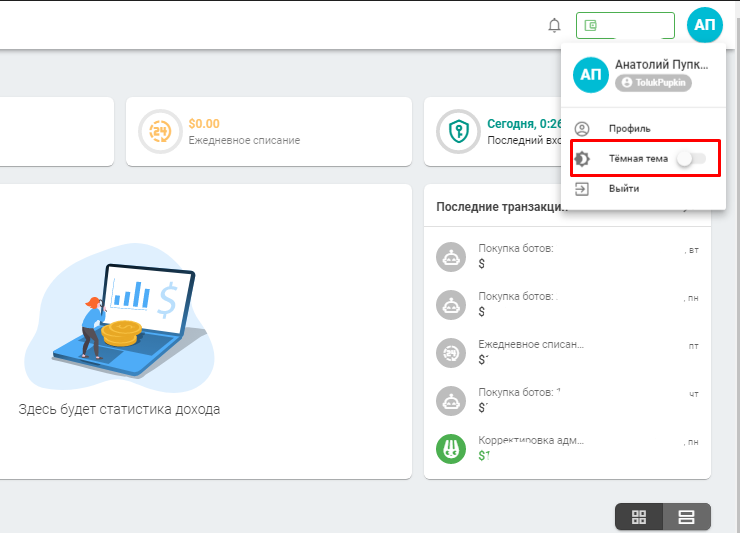
Task: Click the dark theme brightness icon
Action: coord(582,159)
